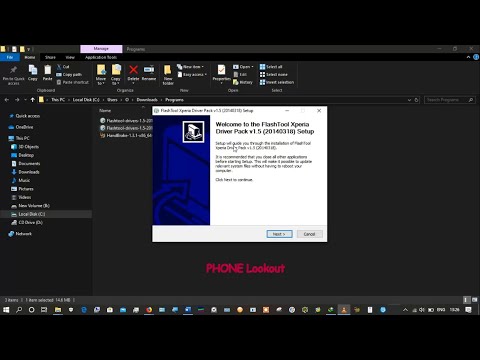Open the Copy to dropdown
Image resolution: width=480 pixels, height=360 pixels.
[x=116, y=75]
